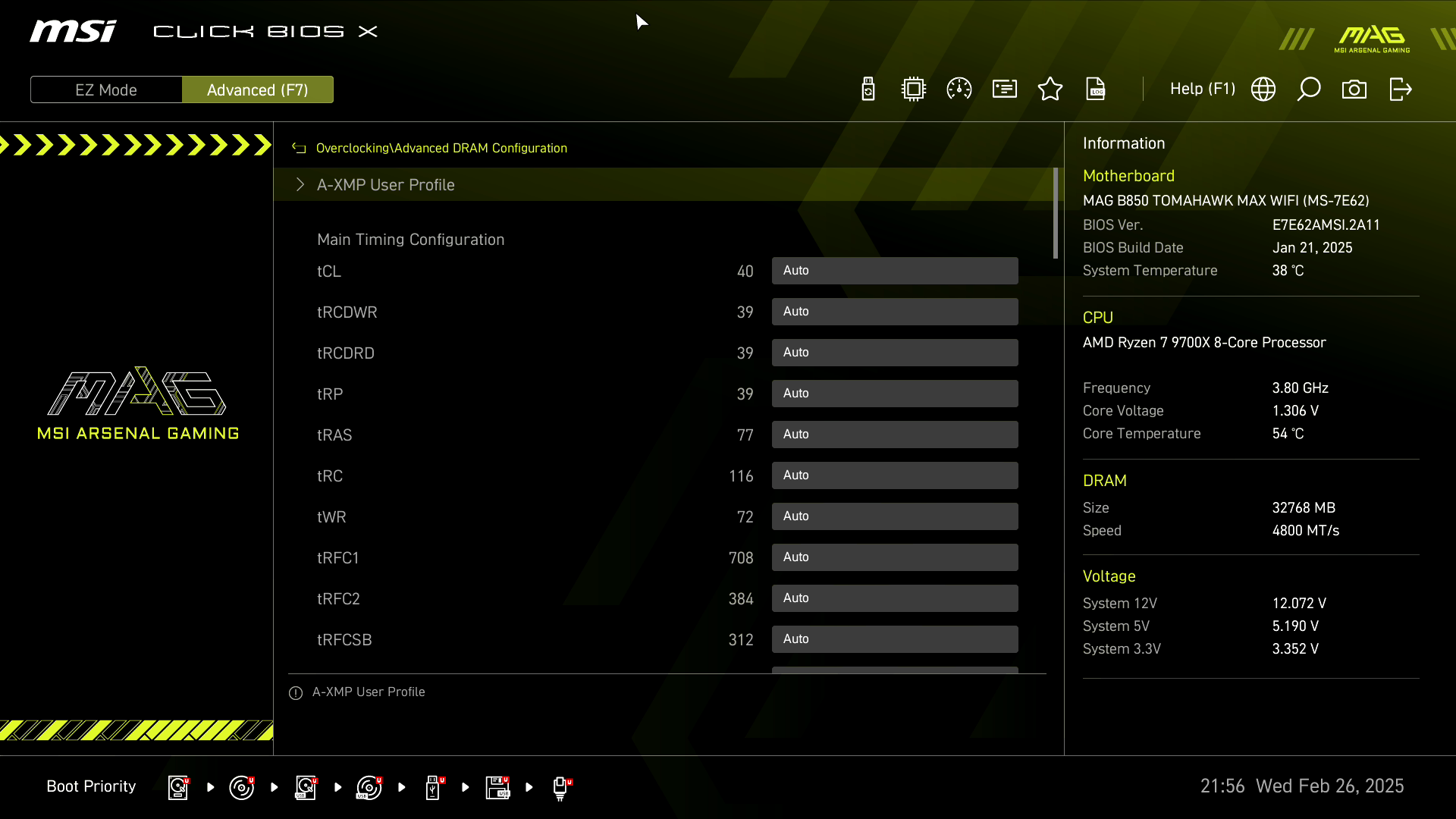Open search with magnifier icon
The height and width of the screenshot is (819, 1456).
(1309, 89)
